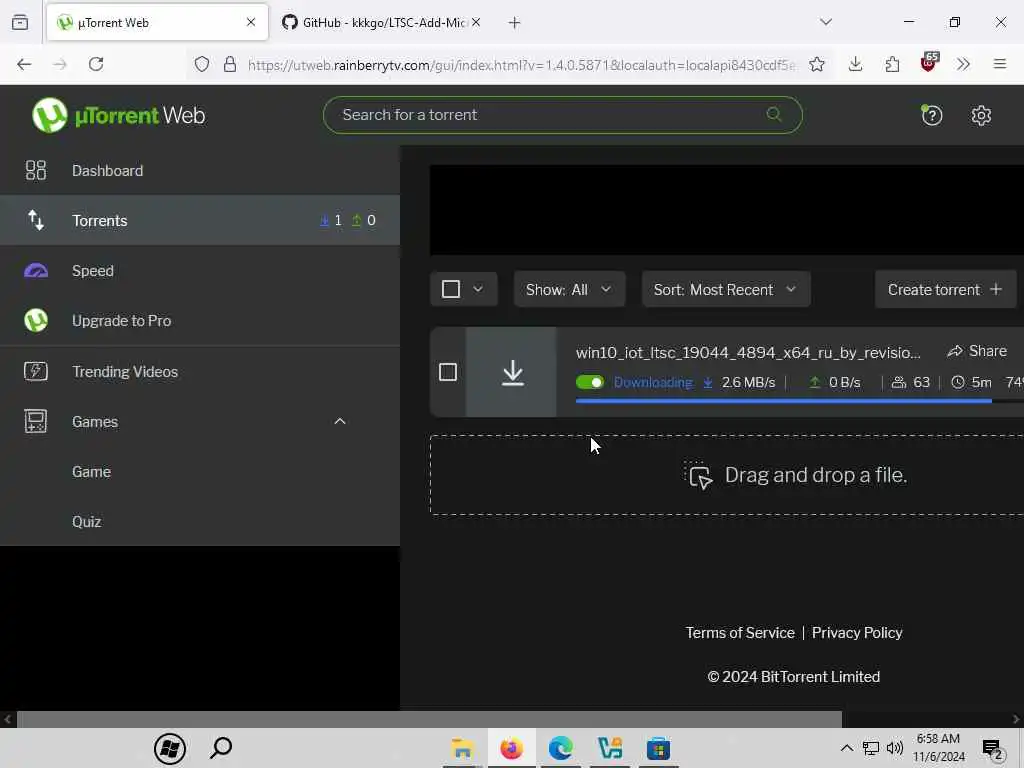Click the network tray icon
Screen dimensions: 1024x768
[x=871, y=748]
